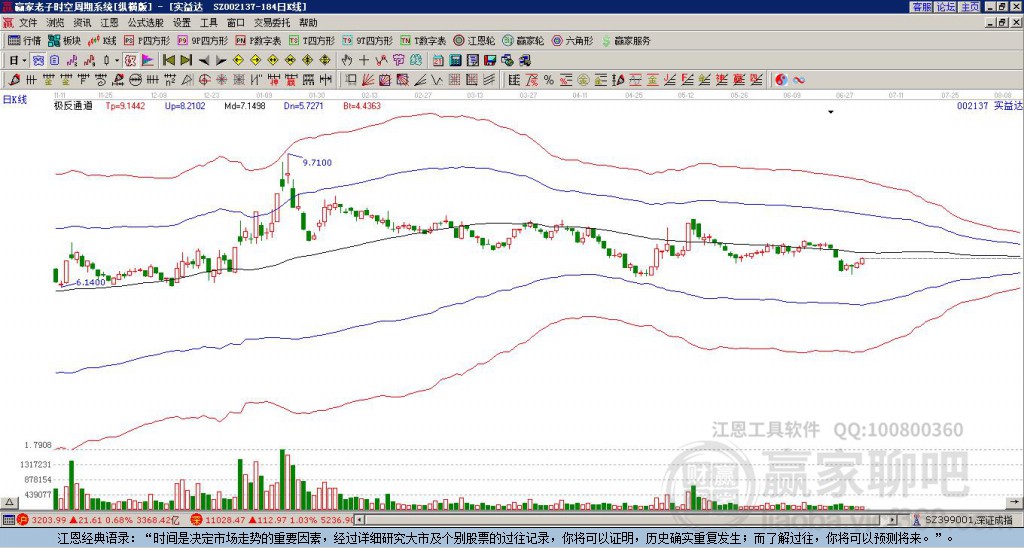The width and height of the screenshot is (1024, 548).
Task: Click the percent retracement icon
Action: click(x=549, y=80)
